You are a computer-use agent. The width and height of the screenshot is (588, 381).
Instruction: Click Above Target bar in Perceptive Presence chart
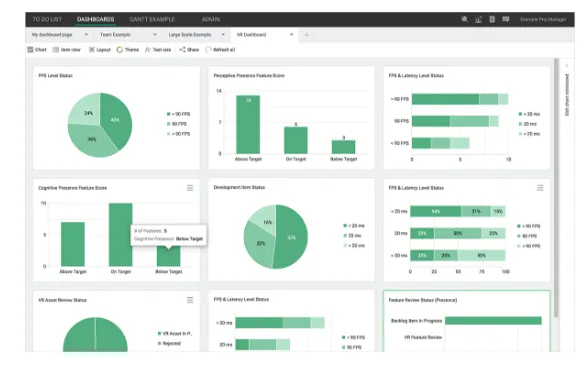[248, 124]
